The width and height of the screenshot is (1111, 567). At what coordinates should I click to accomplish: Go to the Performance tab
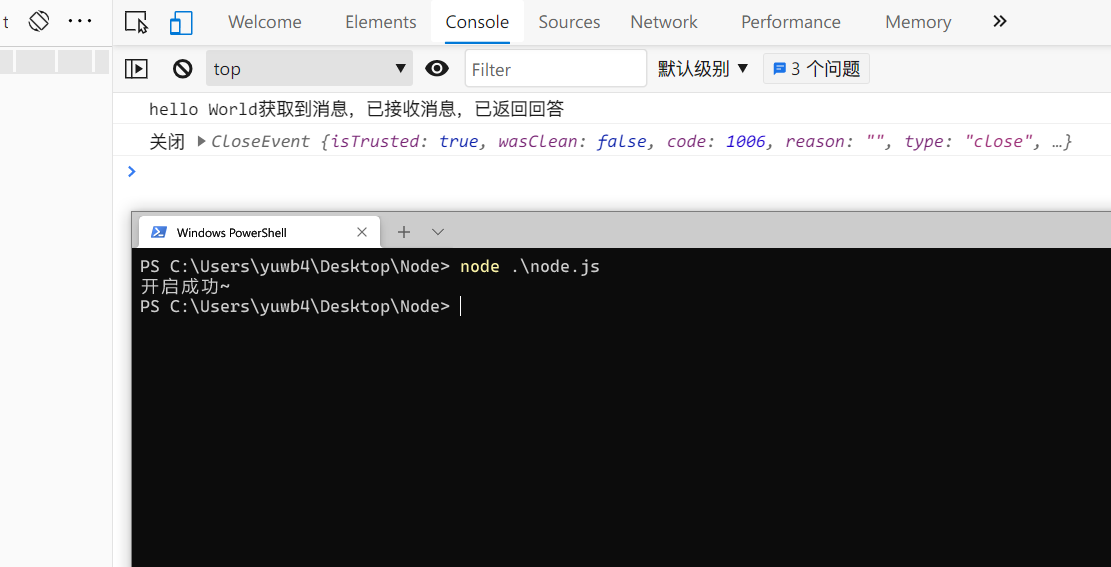pyautogui.click(x=791, y=22)
